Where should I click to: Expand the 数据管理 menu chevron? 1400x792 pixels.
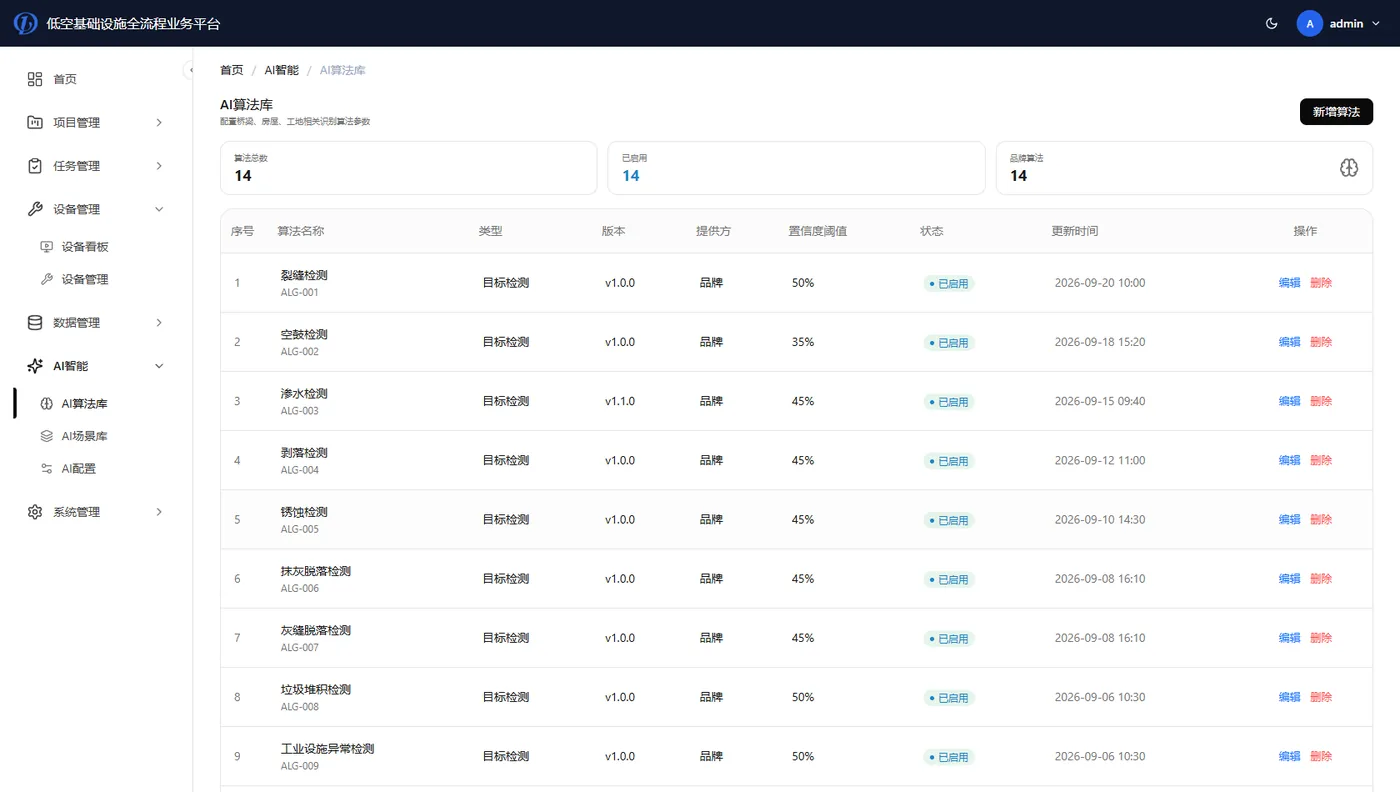159,322
